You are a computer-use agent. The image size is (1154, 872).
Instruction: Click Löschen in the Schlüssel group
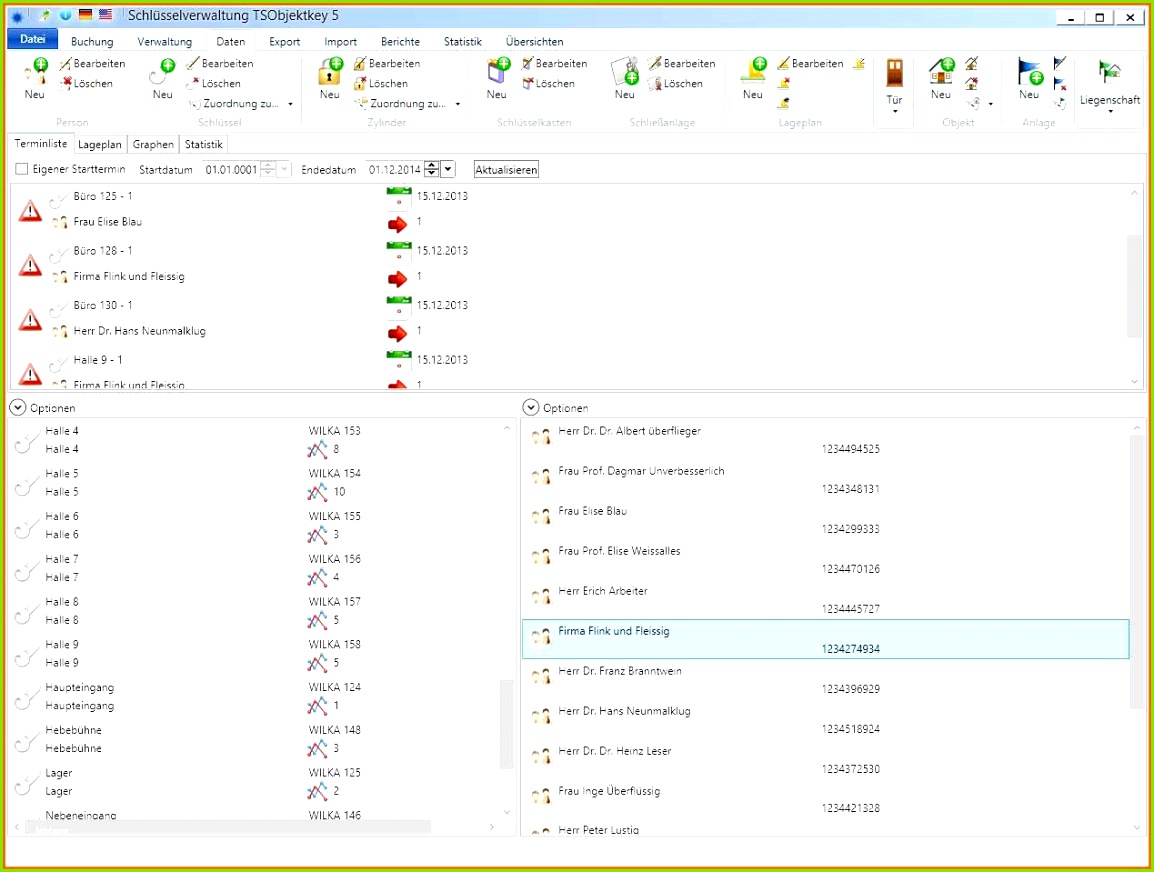(215, 83)
